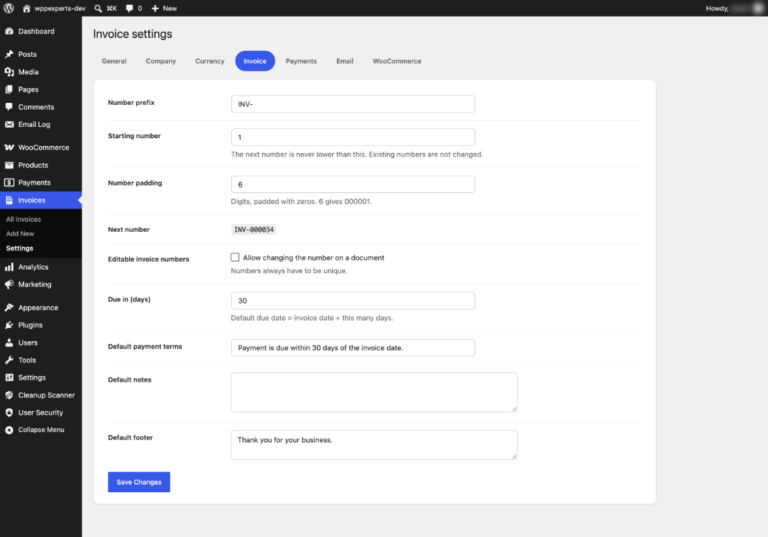Click the Plugins plug icon
This screenshot has width=768, height=537.
click(9, 325)
